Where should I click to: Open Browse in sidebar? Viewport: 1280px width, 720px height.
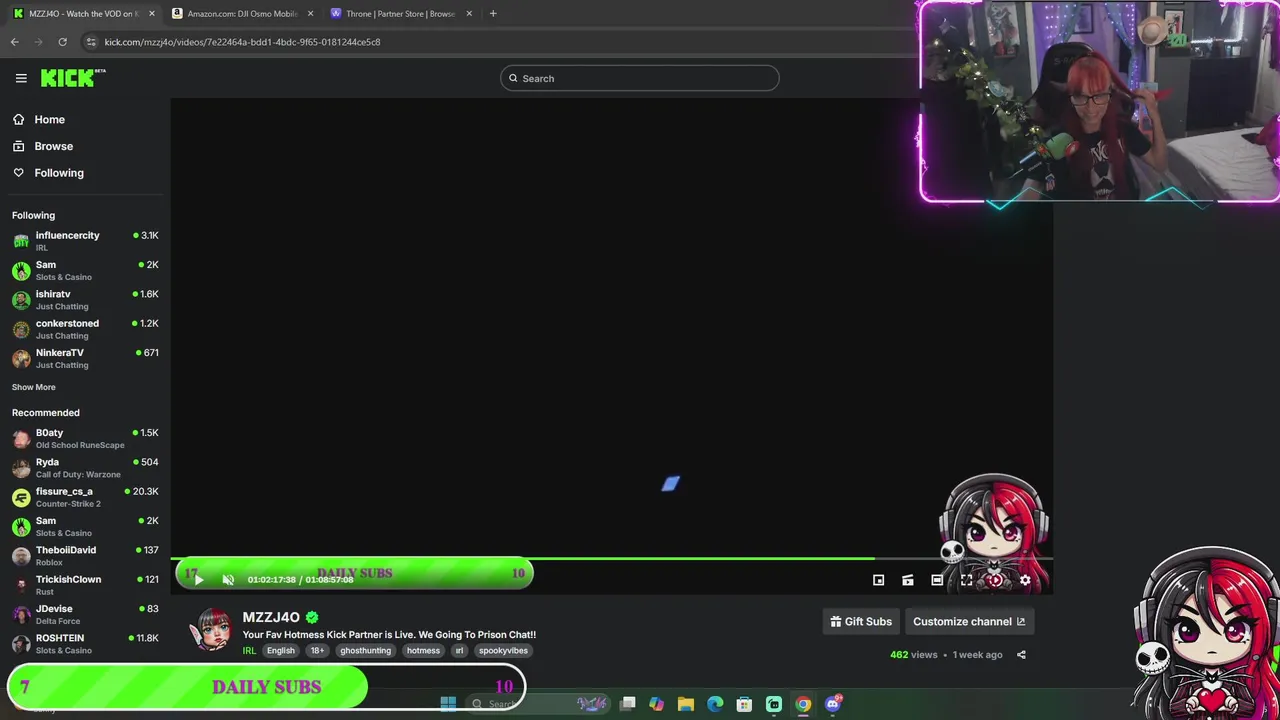(53, 146)
